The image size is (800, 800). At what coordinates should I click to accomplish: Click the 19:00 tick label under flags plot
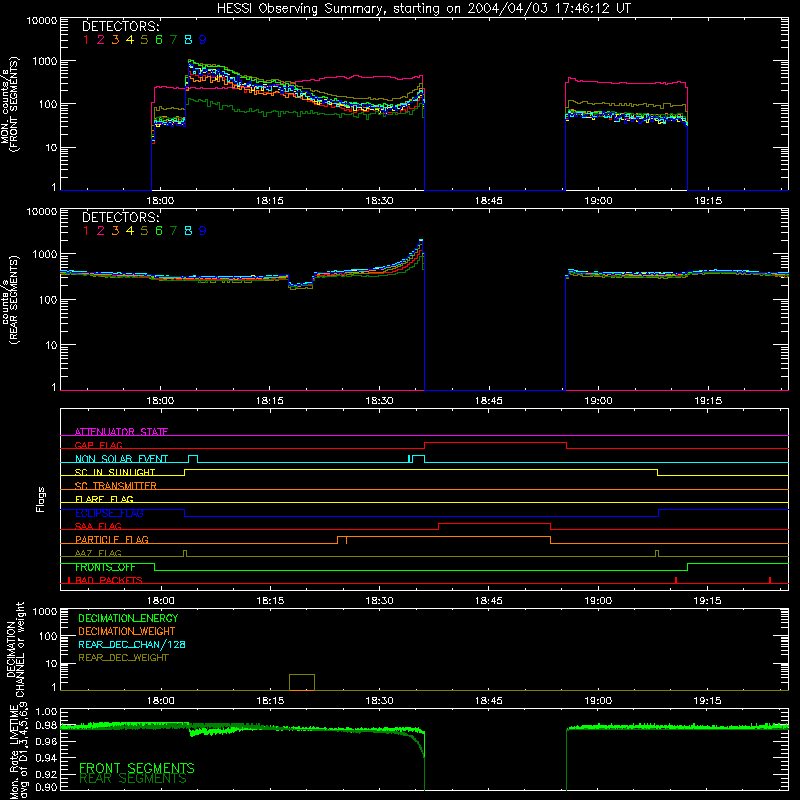(x=598, y=601)
